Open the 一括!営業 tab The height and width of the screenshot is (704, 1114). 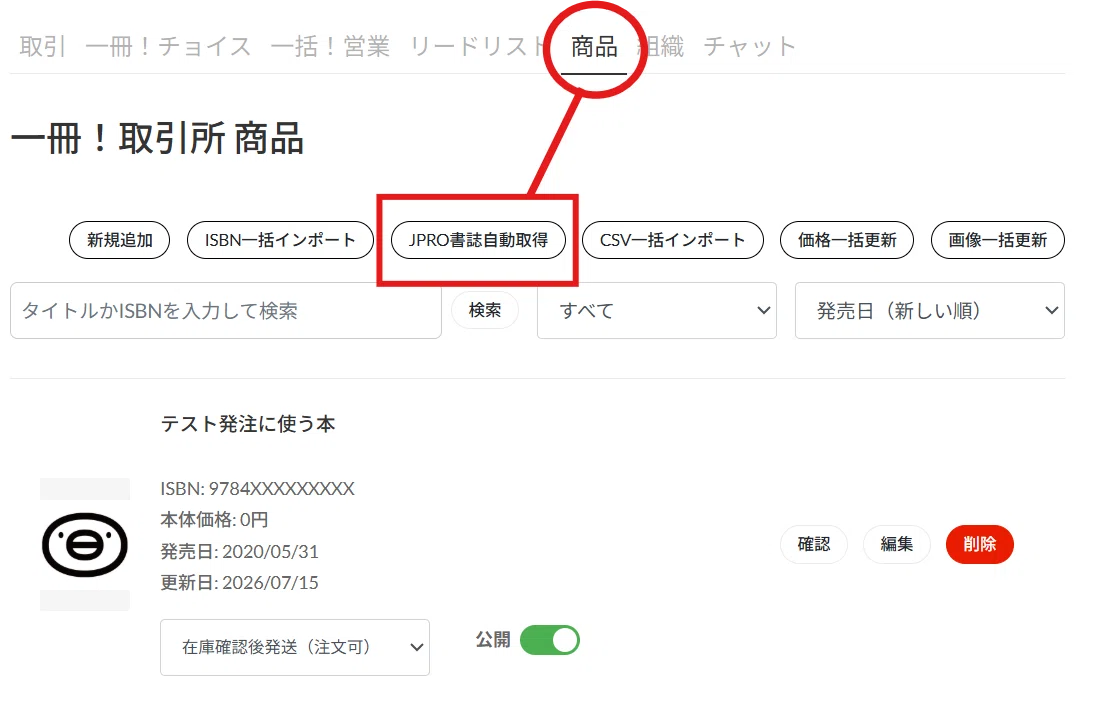pos(330,47)
